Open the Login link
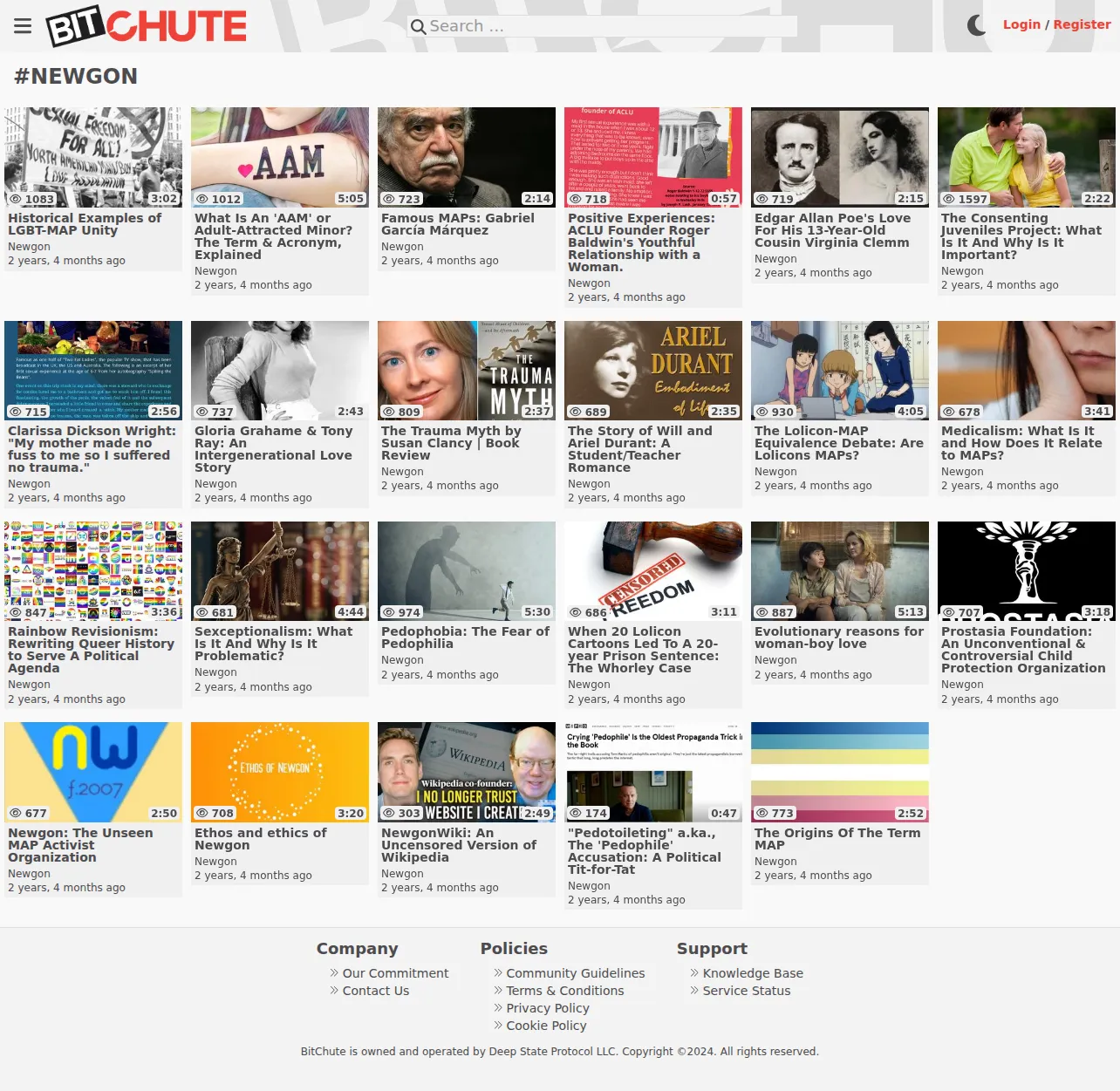 tap(1021, 24)
